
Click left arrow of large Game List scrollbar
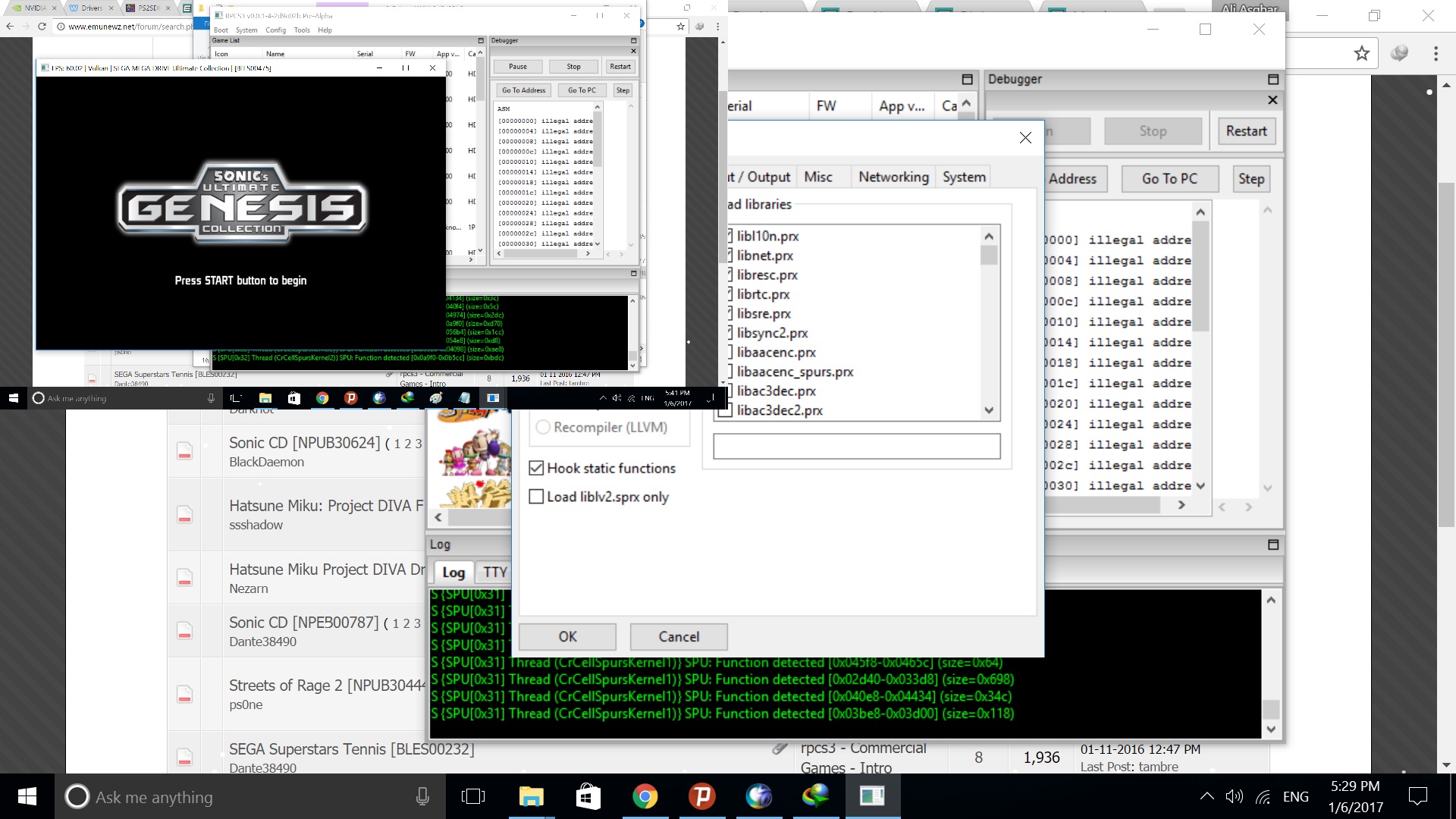pyautogui.click(x=438, y=517)
